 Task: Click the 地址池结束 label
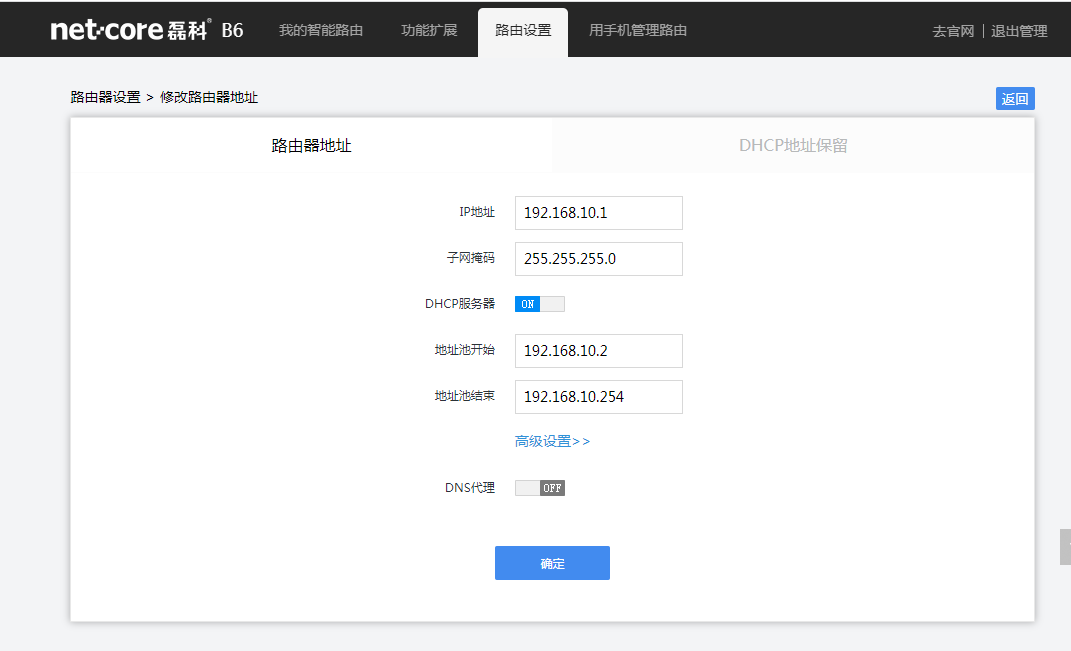[464, 396]
